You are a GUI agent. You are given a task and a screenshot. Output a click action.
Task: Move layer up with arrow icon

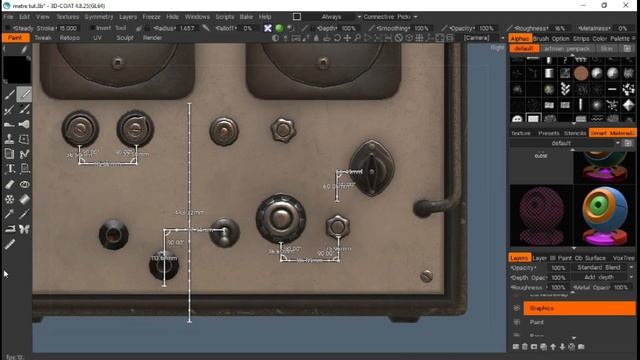pos(553,347)
